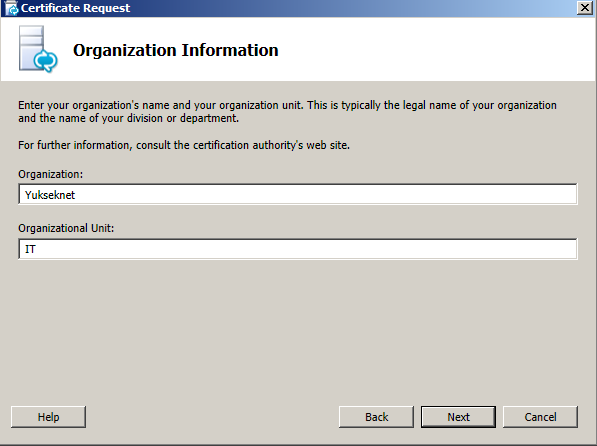Go Back to the previous wizard step
The image size is (597, 446).
coord(376,417)
